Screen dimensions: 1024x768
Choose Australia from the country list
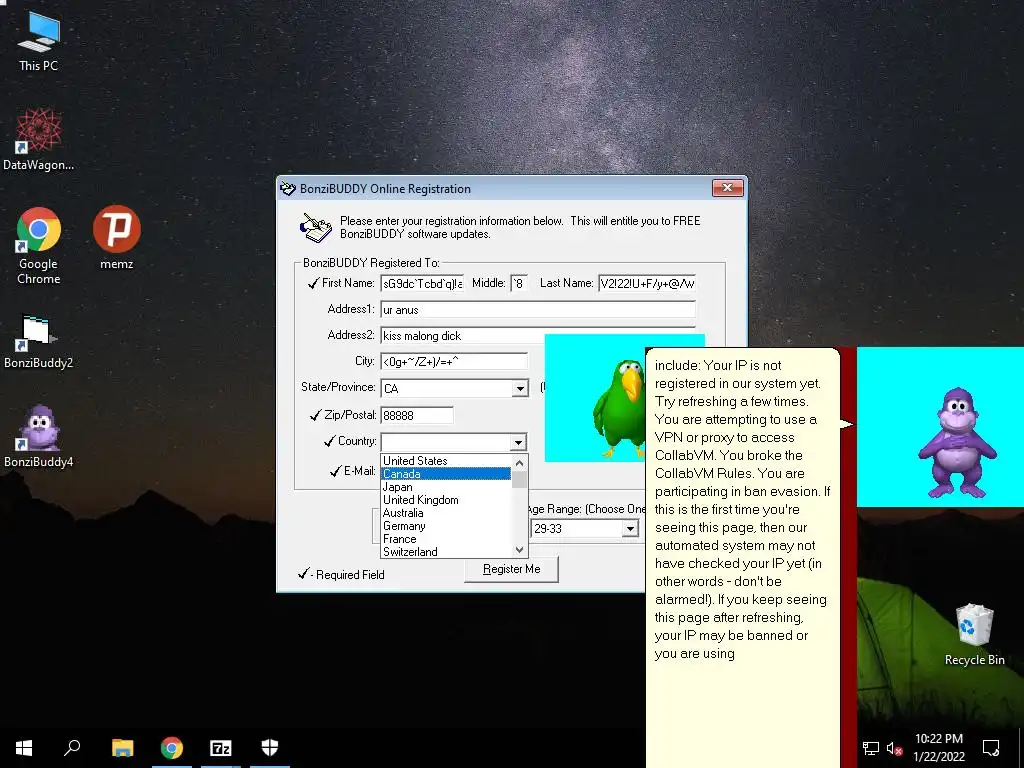445,513
